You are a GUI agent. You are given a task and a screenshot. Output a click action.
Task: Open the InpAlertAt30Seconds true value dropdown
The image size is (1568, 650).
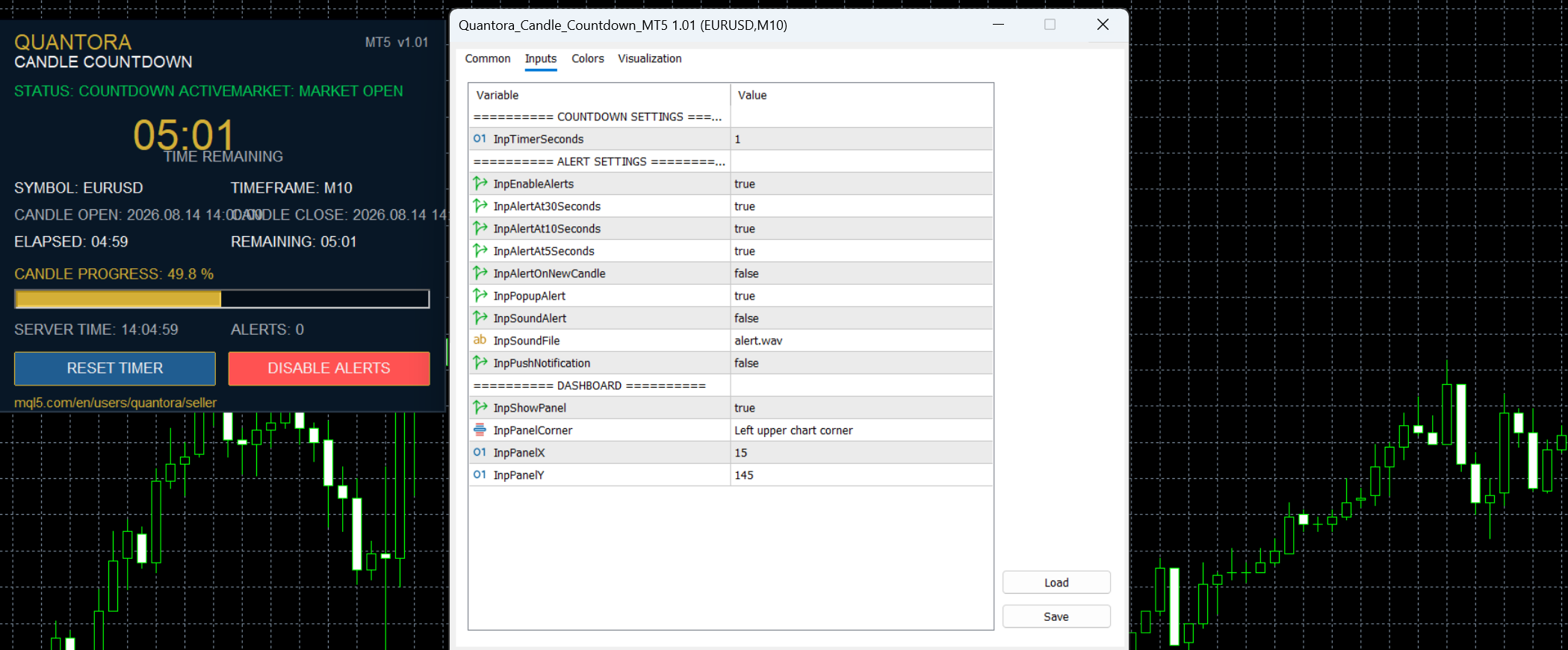point(861,206)
